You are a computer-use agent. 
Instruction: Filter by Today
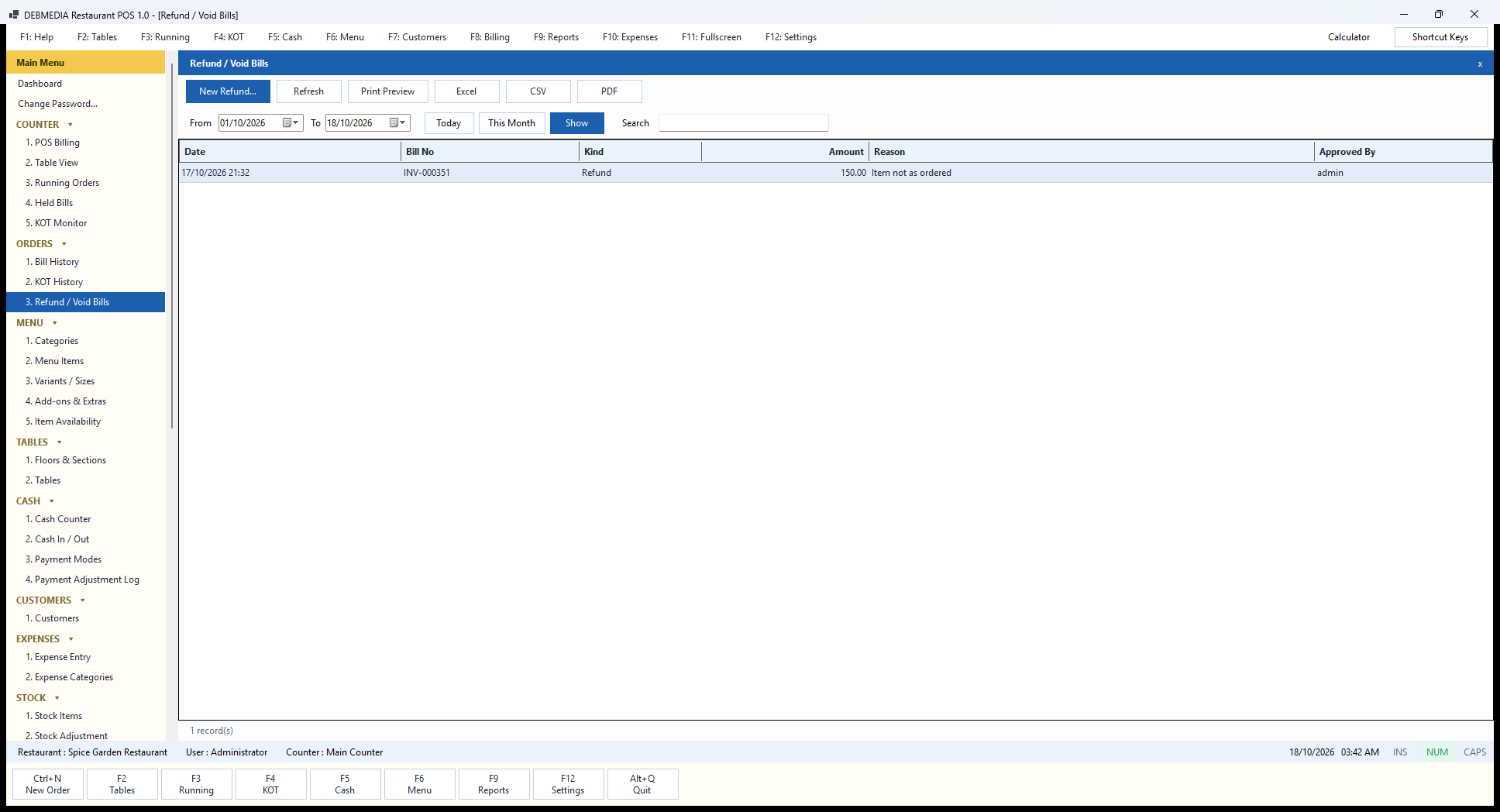(449, 123)
